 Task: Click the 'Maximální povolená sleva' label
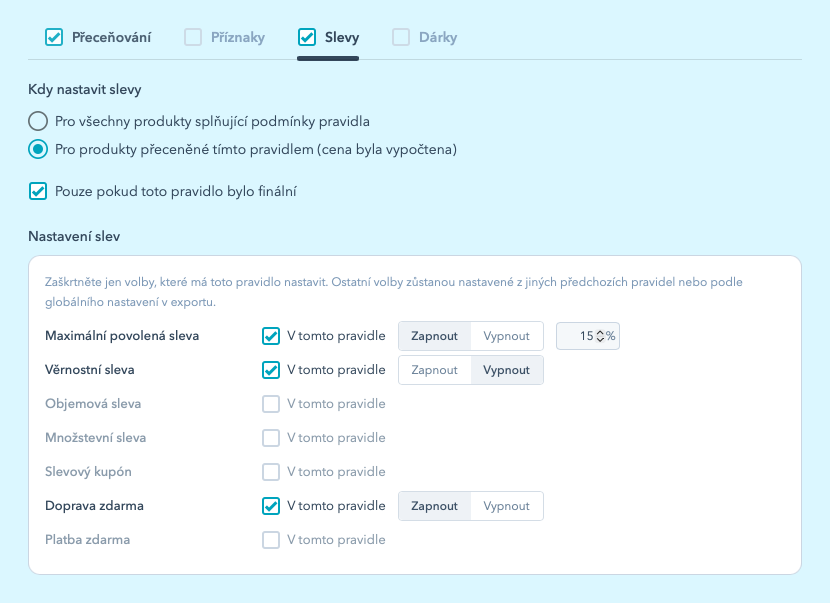[x=122, y=336]
